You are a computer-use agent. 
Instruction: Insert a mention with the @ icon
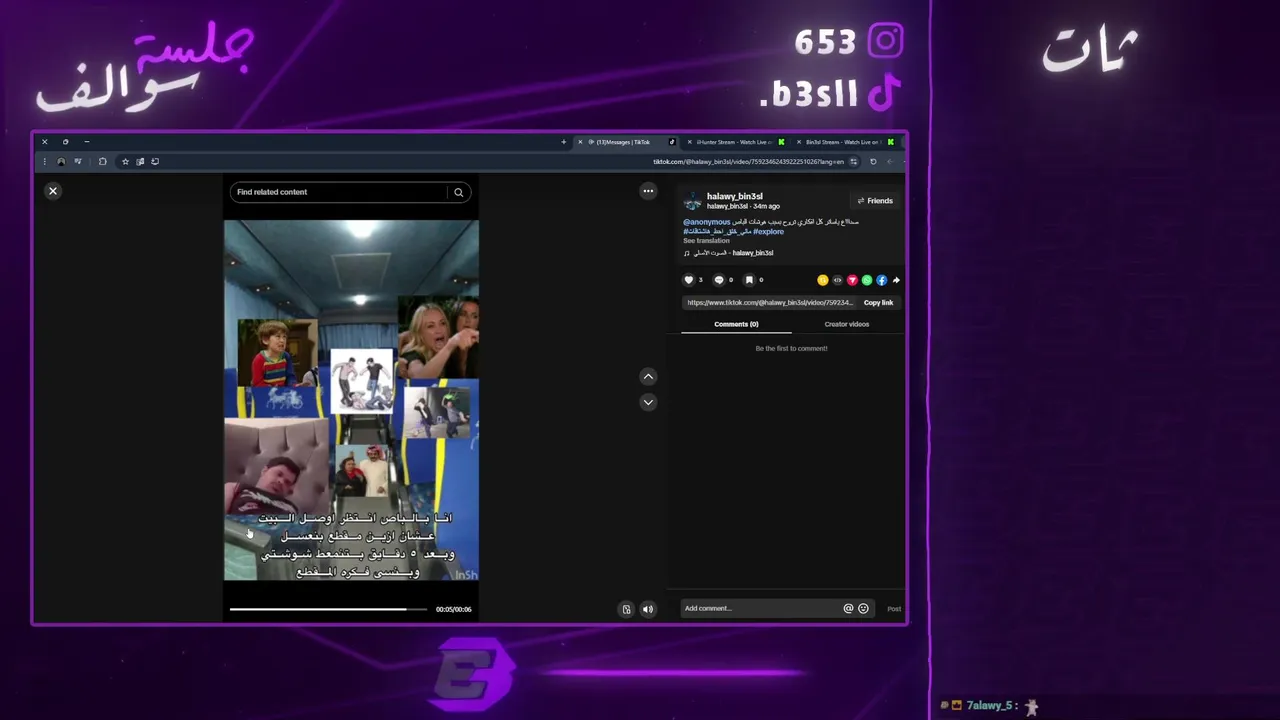(x=848, y=608)
